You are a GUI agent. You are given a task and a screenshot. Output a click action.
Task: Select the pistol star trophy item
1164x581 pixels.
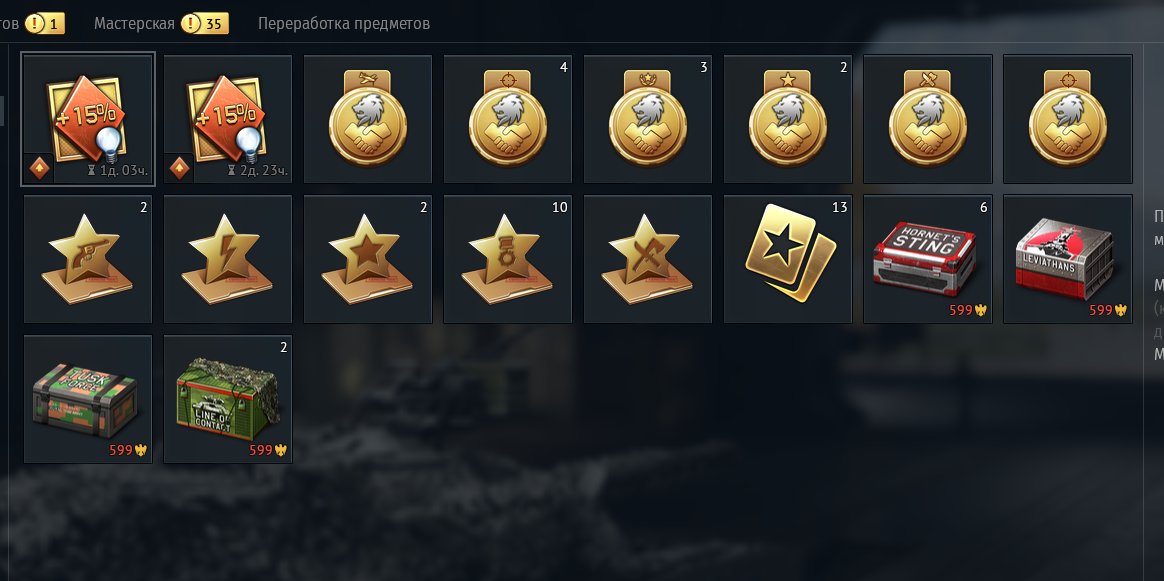point(88,259)
